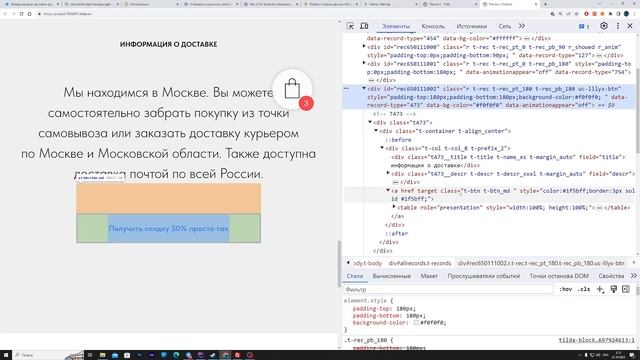Focus the Фильтр styles input

point(448,289)
